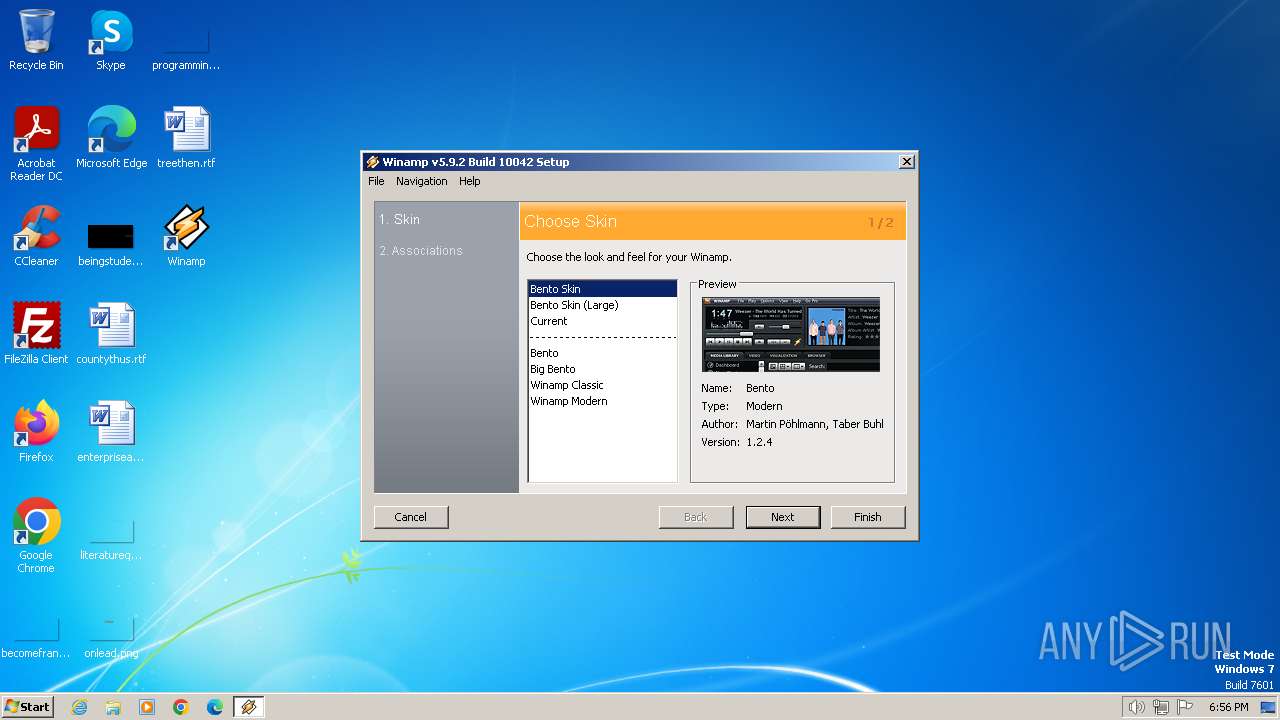The width and height of the screenshot is (1280, 720).
Task: Select the countythus.rtf file icon
Action: pyautogui.click(x=111, y=335)
